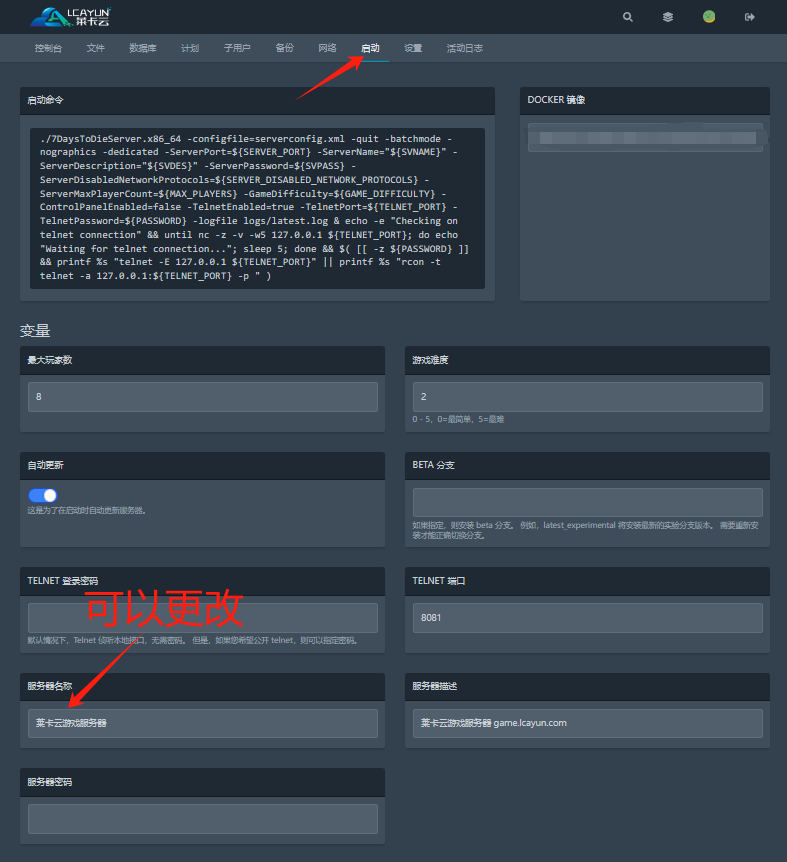Click the 启动命令 panel heading
Image resolution: width=787 pixels, height=862 pixels.
(46, 100)
